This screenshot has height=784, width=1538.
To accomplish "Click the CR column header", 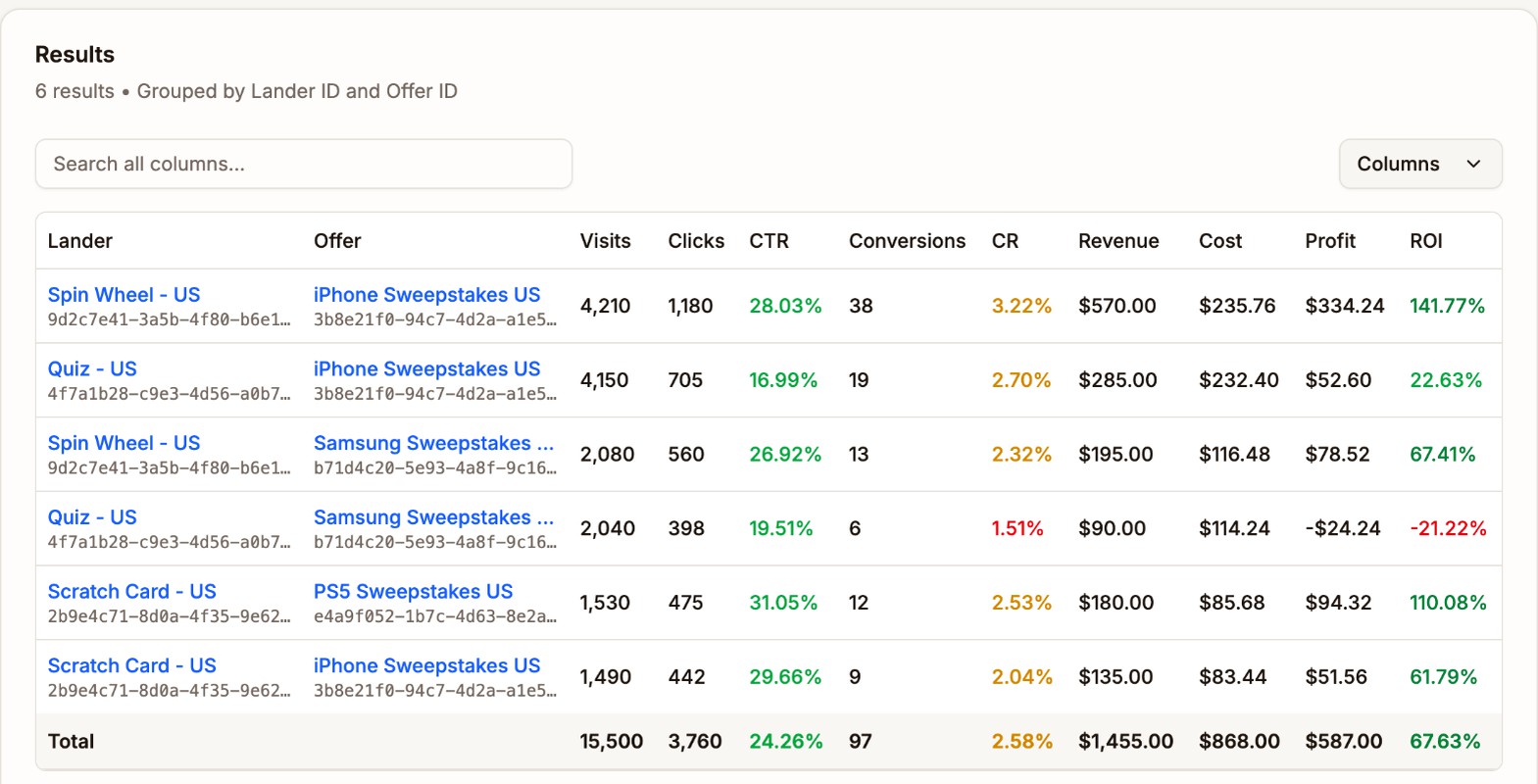I will tap(1005, 241).
